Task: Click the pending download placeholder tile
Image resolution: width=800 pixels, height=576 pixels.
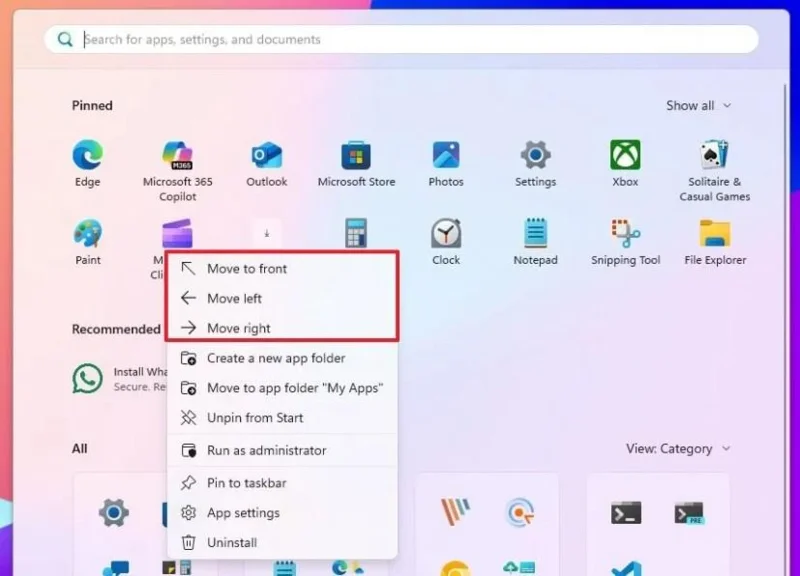Action: point(267,234)
